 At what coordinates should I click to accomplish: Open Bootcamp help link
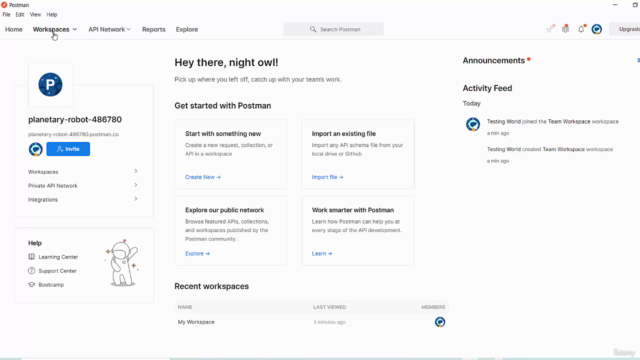click(x=51, y=284)
